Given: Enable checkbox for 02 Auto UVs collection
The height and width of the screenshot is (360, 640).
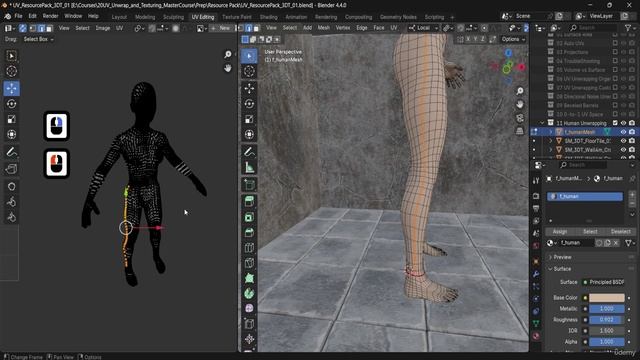Looking at the screenshot, I should pos(615,43).
